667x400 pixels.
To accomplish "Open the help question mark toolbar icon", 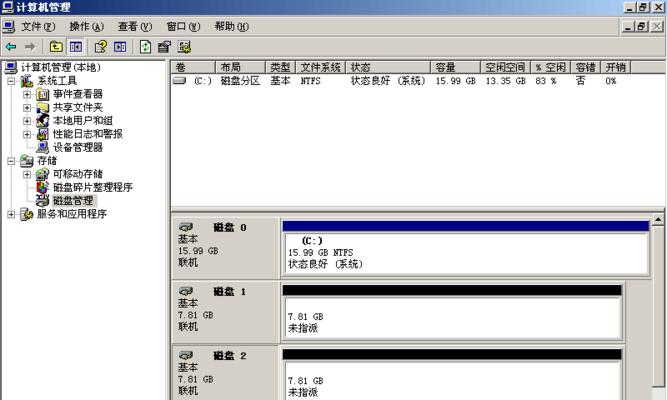I will pyautogui.click(x=101, y=46).
